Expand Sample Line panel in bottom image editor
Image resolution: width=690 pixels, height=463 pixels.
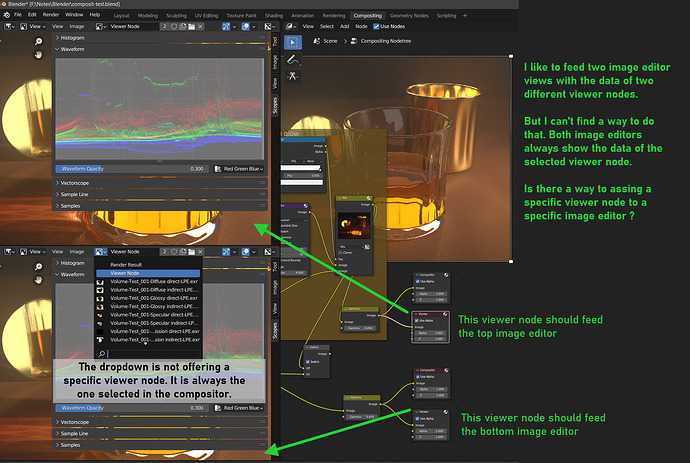(161, 434)
